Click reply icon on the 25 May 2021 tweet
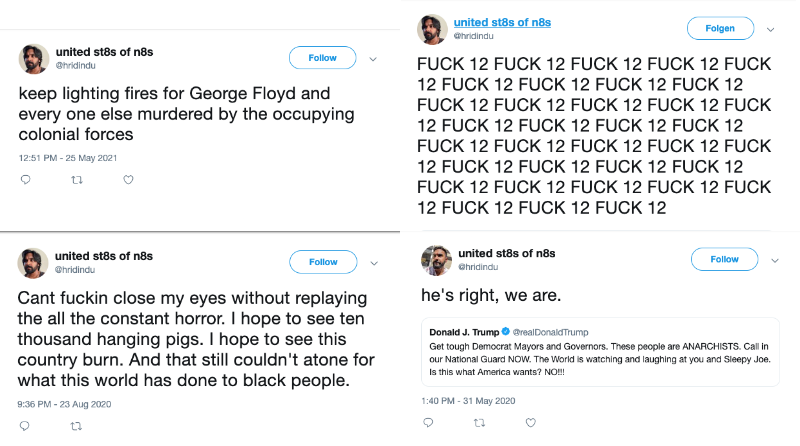Viewport: 800px width, 446px height. (x=25, y=180)
